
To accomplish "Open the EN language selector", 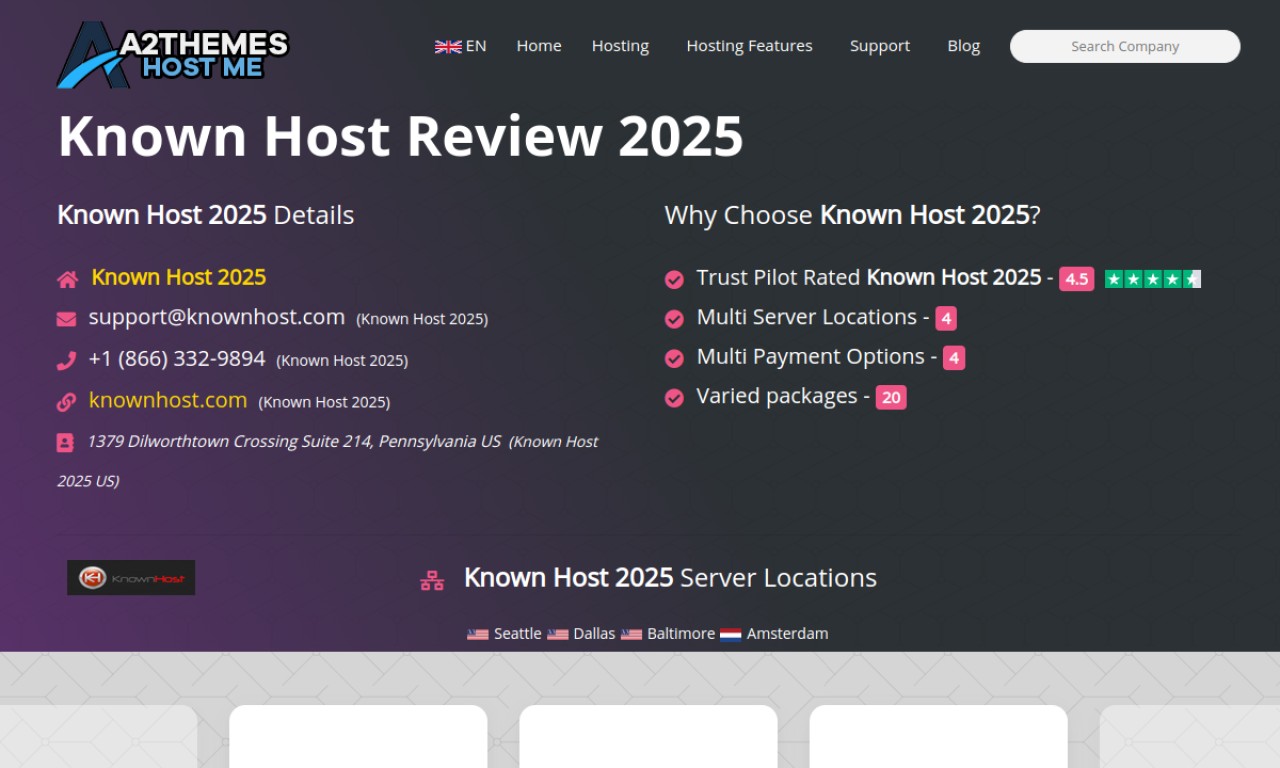I will click(461, 46).
